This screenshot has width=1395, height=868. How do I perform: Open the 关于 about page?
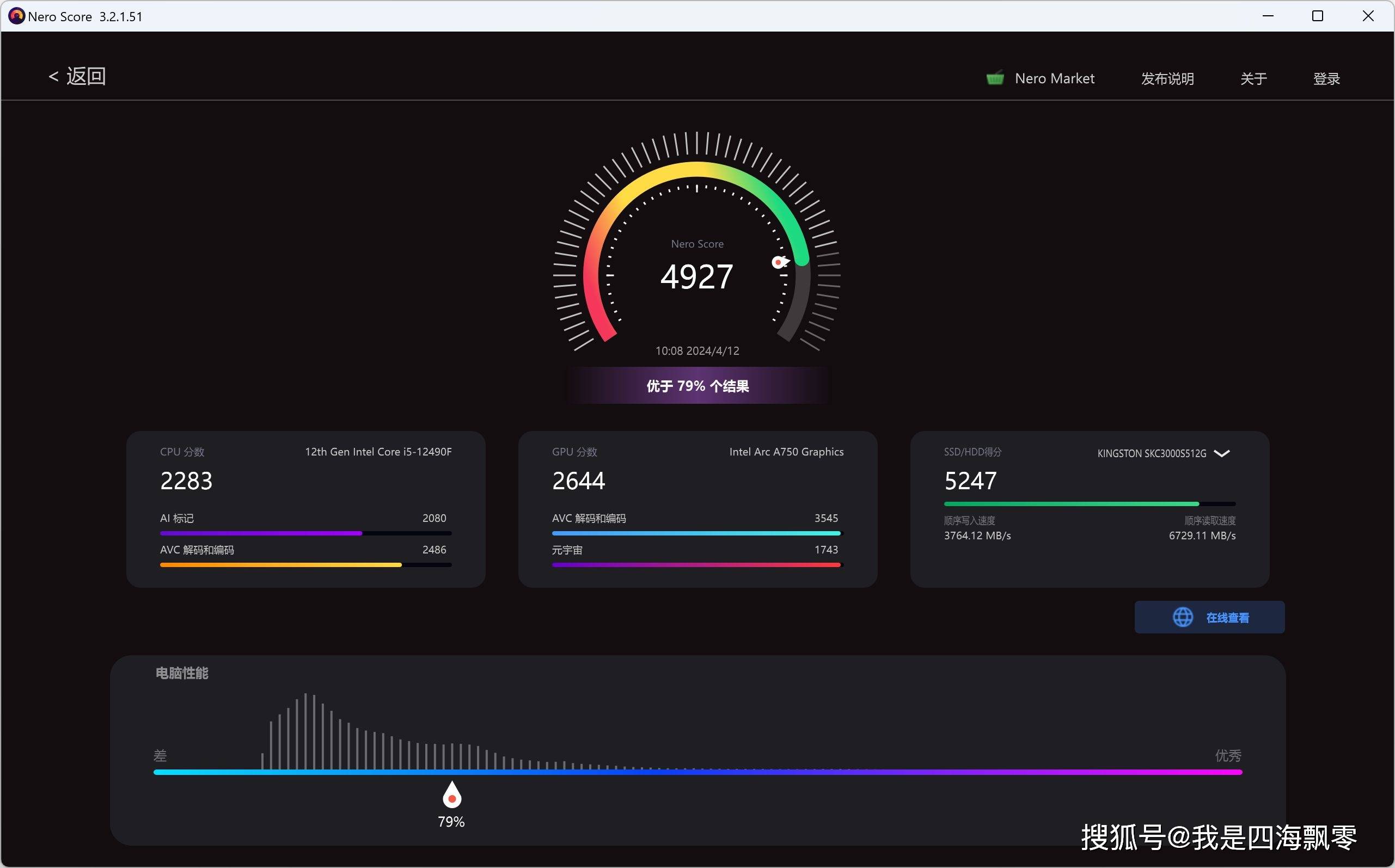click(x=1253, y=79)
